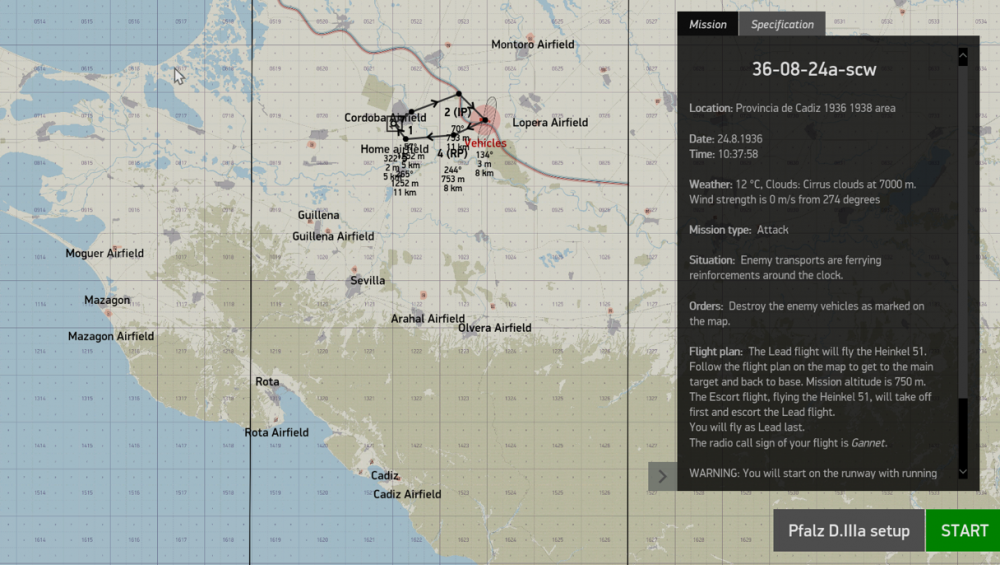Select the Mission tab
Screen dimensions: 1000x565
coord(707,24)
